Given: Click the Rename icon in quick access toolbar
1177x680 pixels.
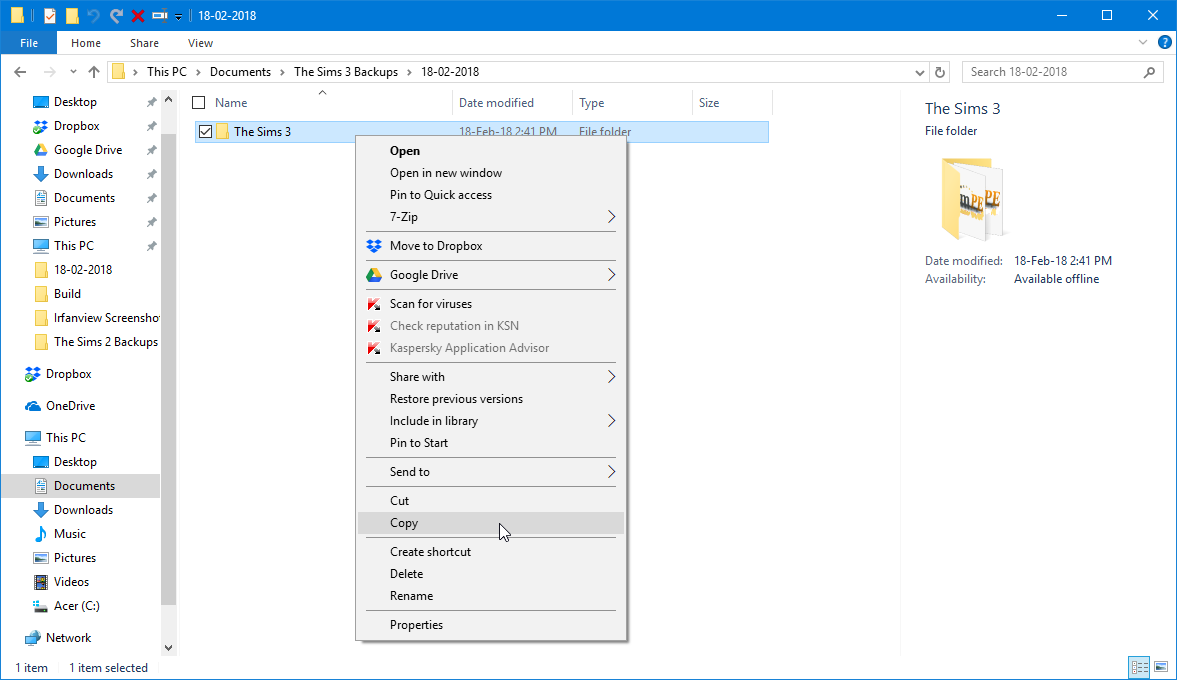Looking at the screenshot, I should click(x=160, y=15).
